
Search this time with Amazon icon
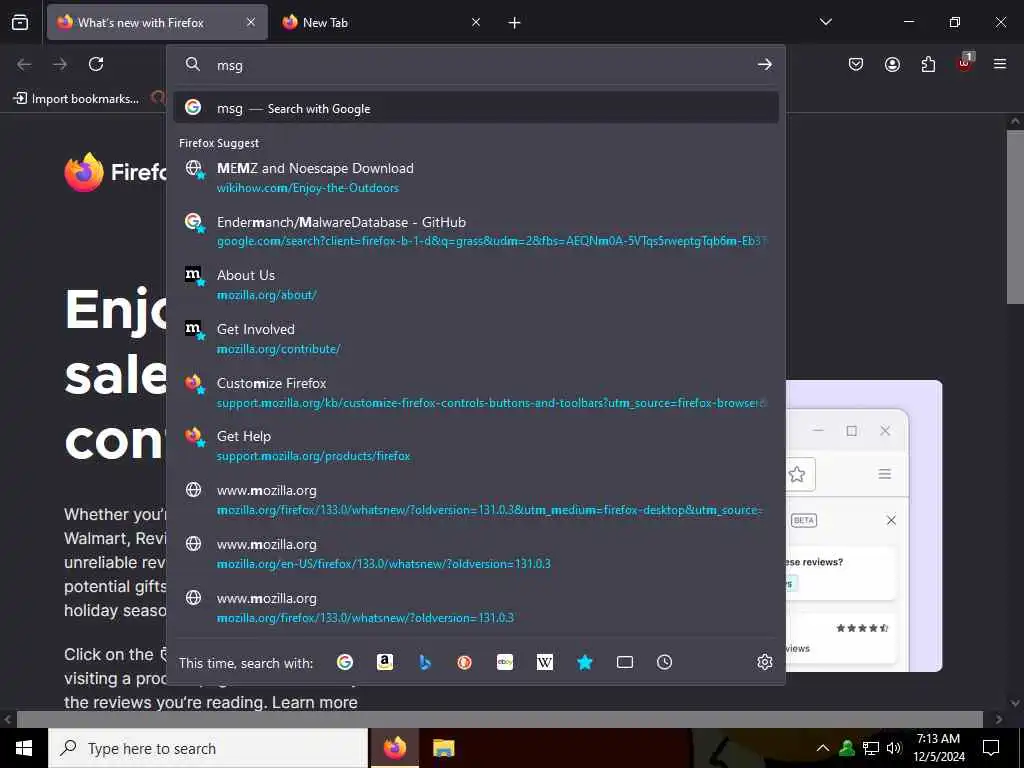point(385,662)
